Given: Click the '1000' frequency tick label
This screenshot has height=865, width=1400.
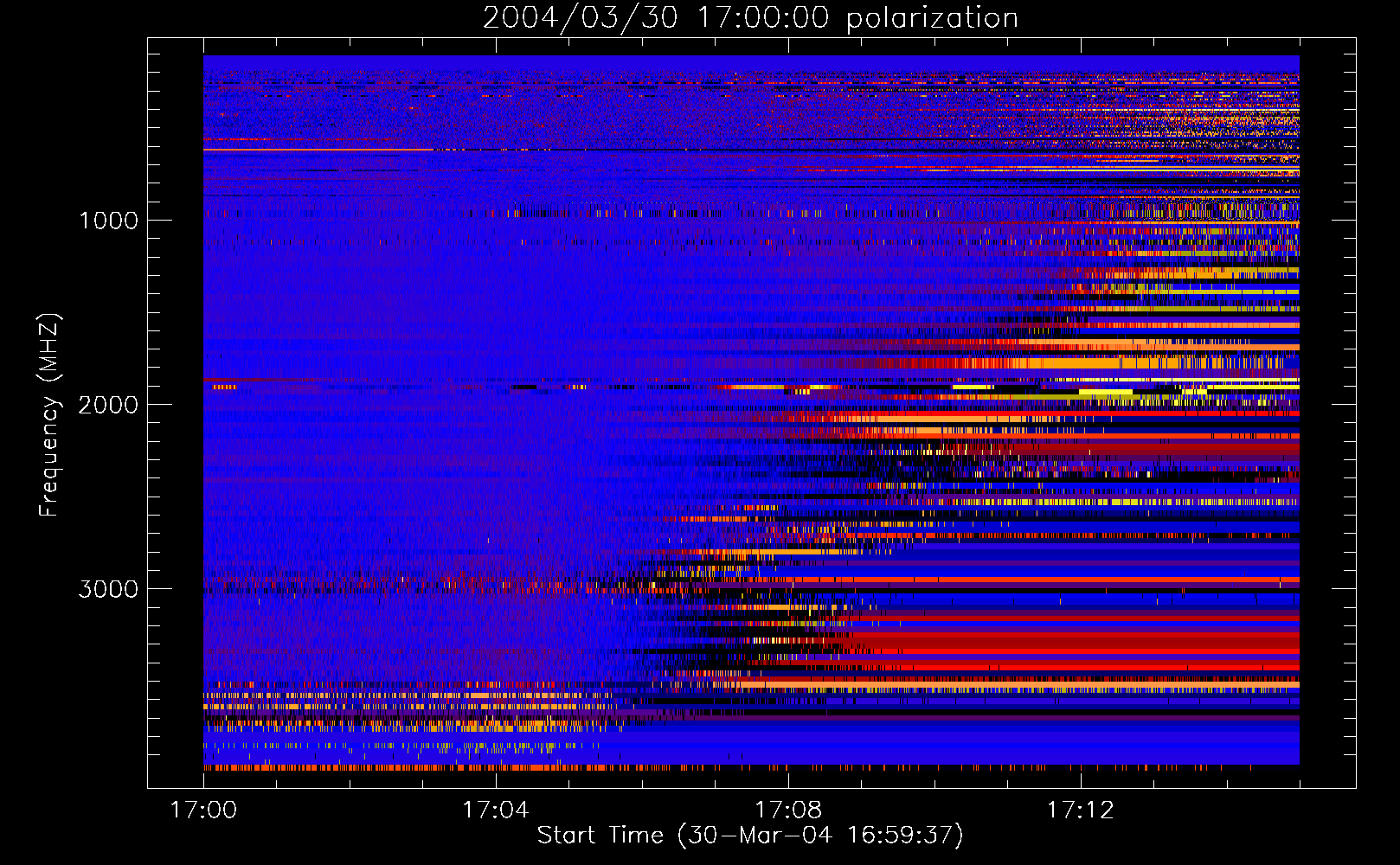Looking at the screenshot, I should coord(108,221).
